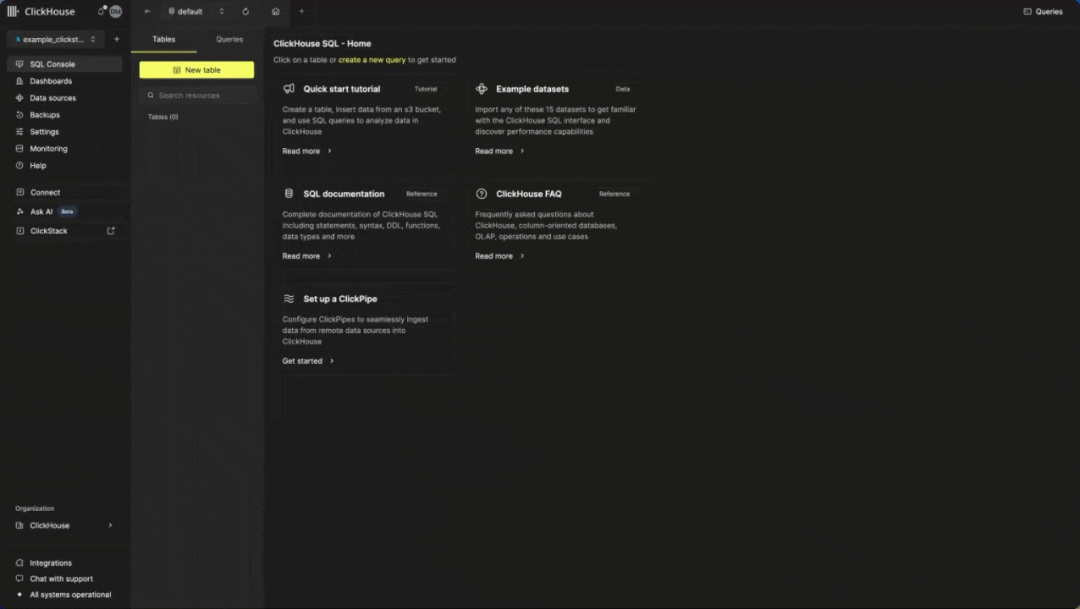The height and width of the screenshot is (609, 1080).
Task: Expand the ClickHouse organization chevron
Action: click(110, 525)
